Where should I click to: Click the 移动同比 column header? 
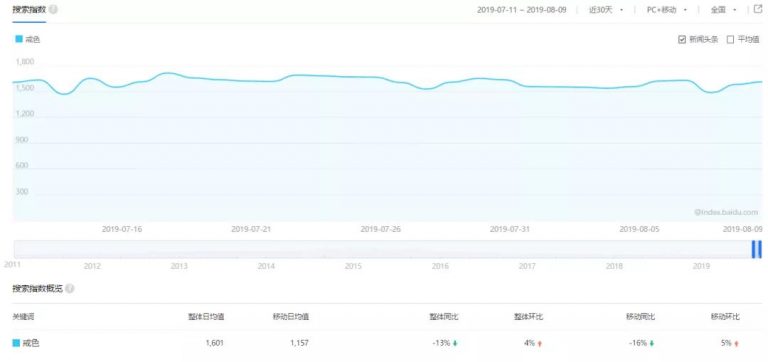point(641,317)
